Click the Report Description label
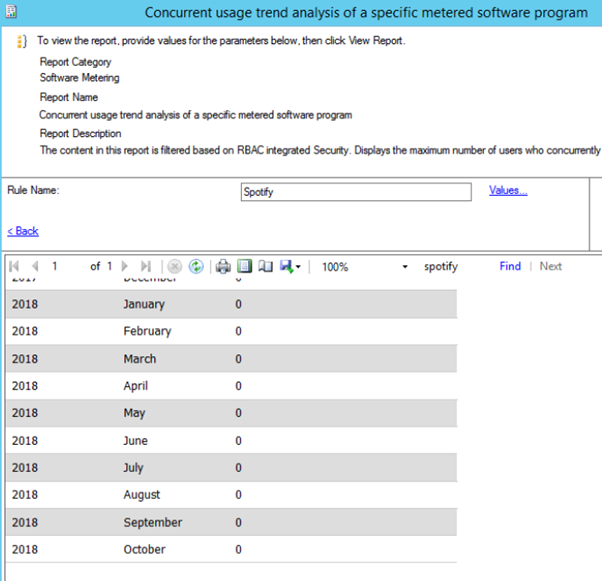This screenshot has height=581, width=602. [80, 133]
